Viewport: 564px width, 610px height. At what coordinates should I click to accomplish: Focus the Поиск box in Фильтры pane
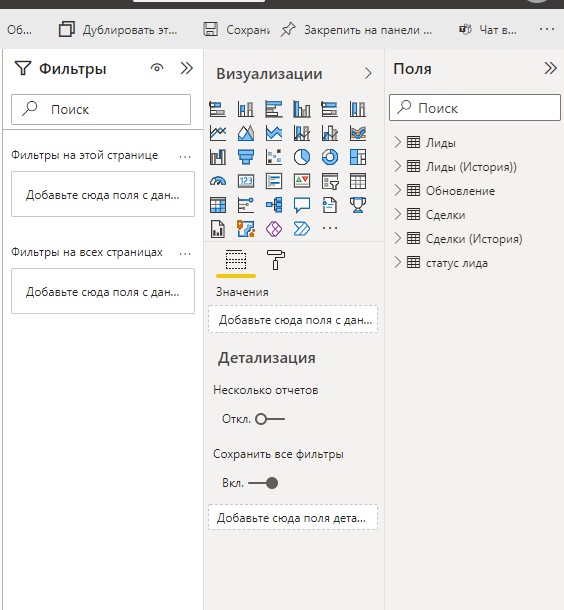coord(101,109)
